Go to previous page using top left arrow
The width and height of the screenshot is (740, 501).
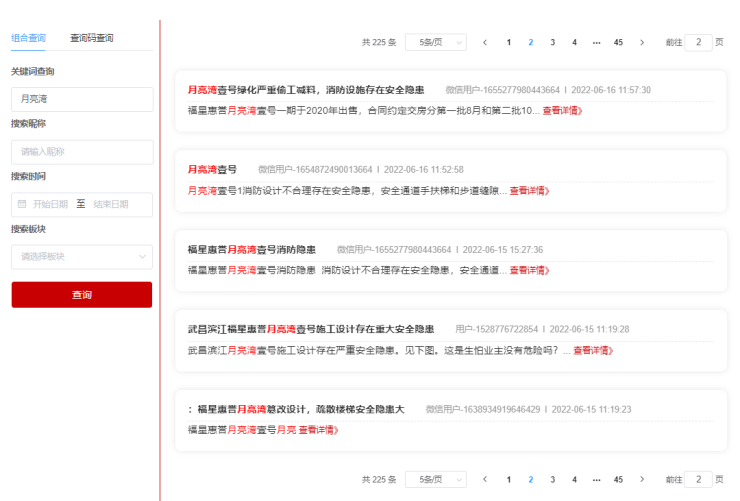pos(485,43)
